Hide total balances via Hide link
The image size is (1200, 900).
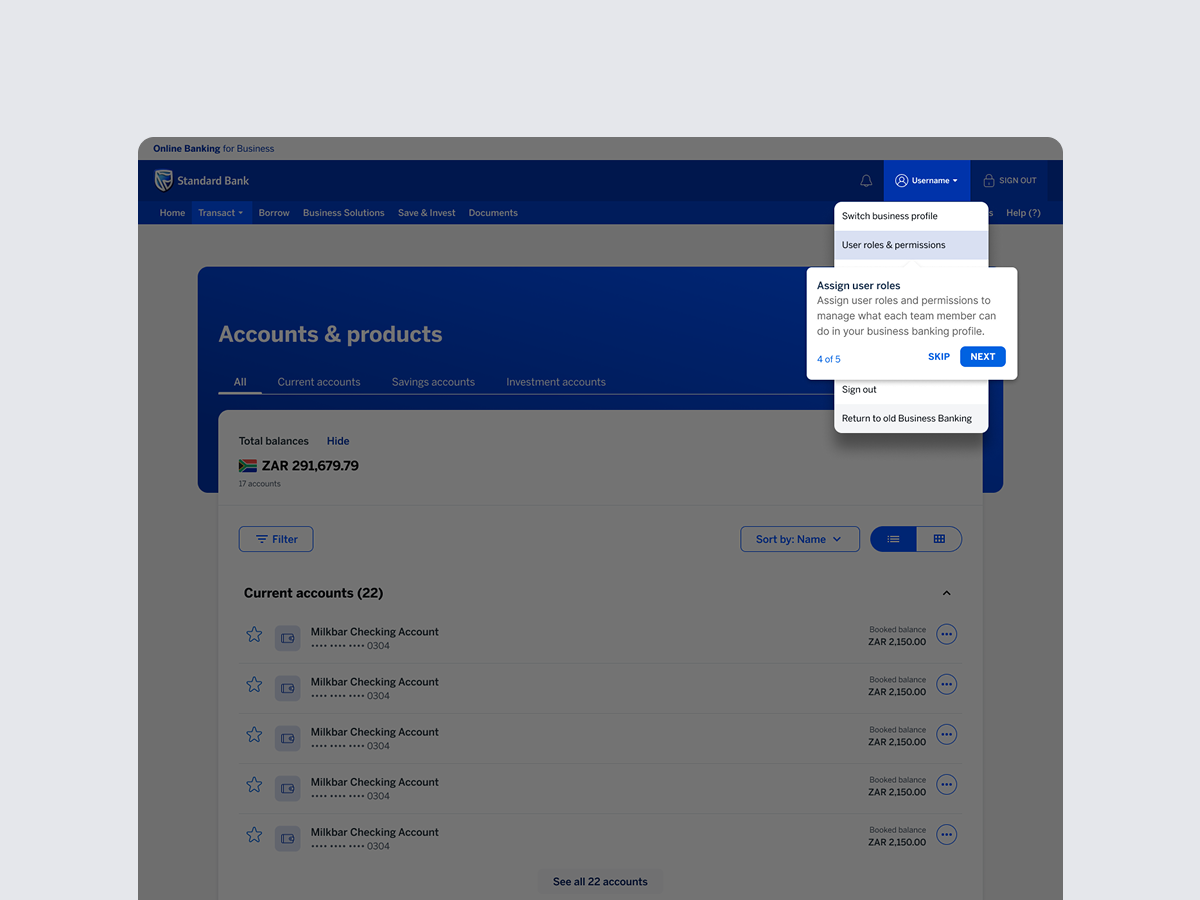338,441
